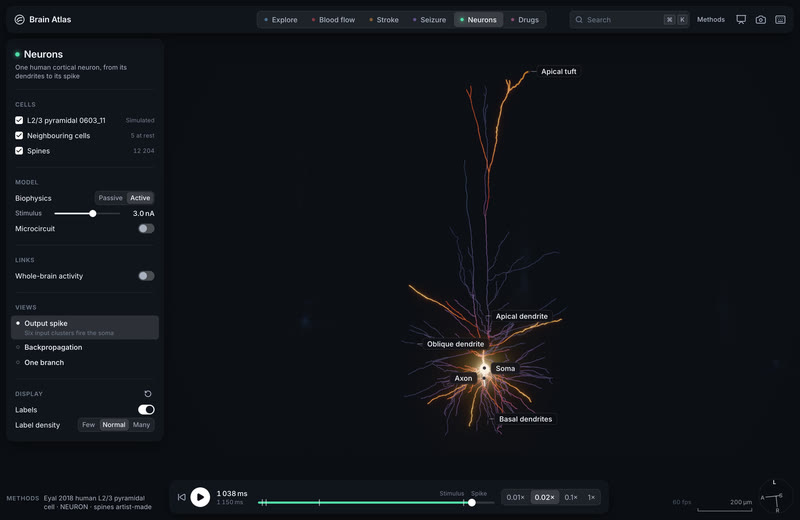Viewport: 800px width, 520px height.
Task: Click the Stimulus marker on timeline
Action: [452, 493]
